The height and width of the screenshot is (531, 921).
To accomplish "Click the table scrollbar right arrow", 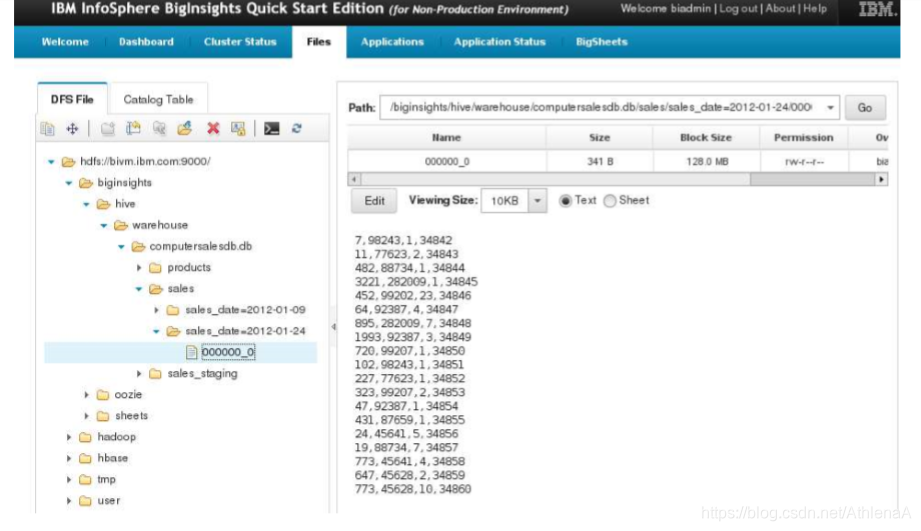I will (881, 179).
